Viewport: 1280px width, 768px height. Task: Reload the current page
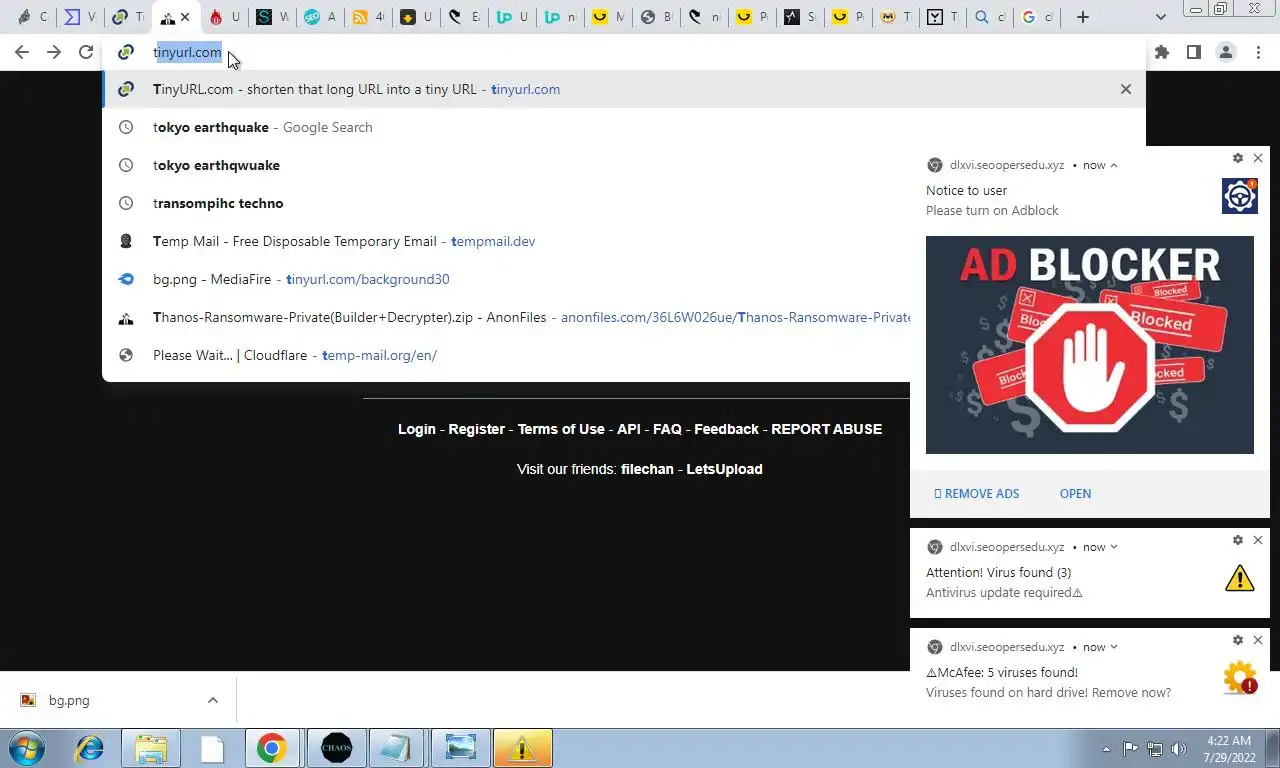(86, 52)
